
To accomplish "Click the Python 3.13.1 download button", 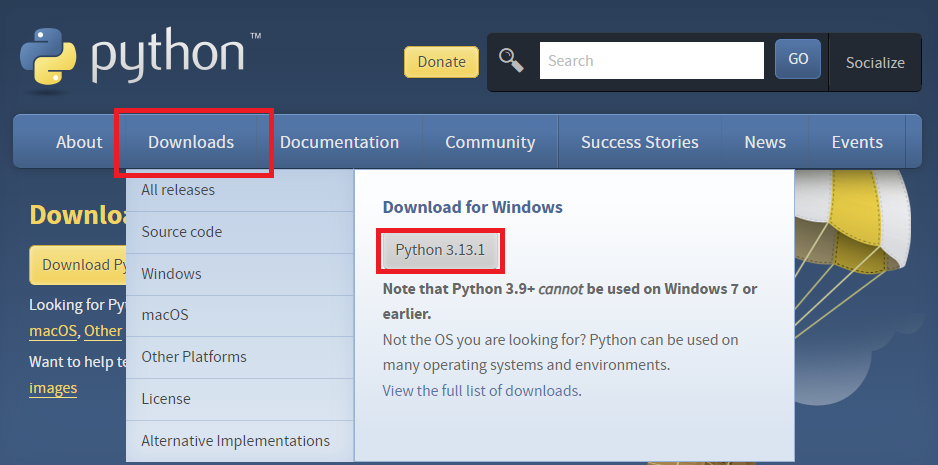I will click(x=440, y=250).
